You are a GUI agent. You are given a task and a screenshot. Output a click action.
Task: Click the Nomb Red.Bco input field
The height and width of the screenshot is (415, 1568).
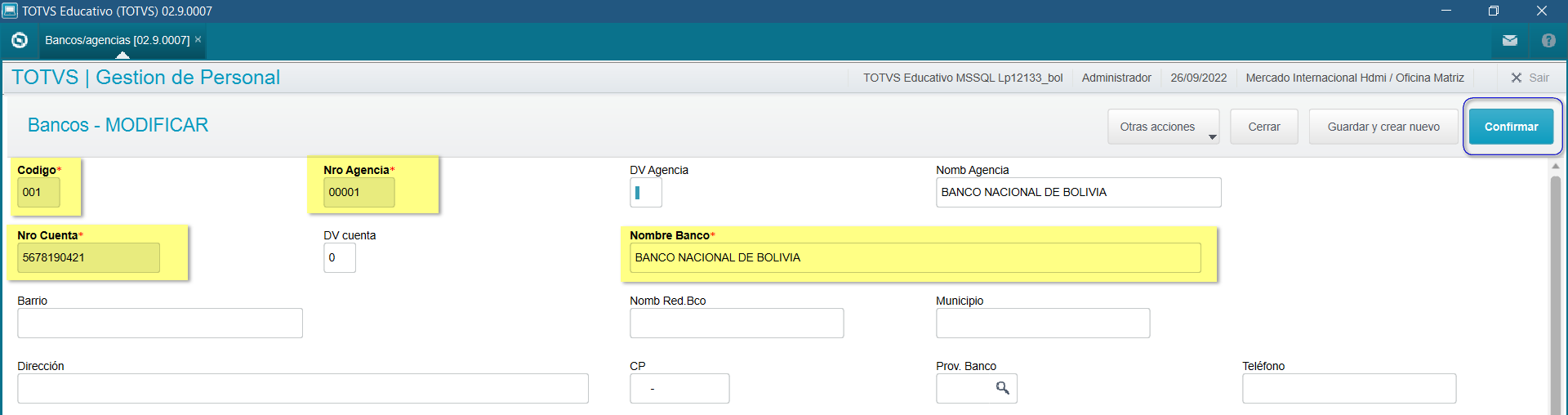click(x=737, y=323)
